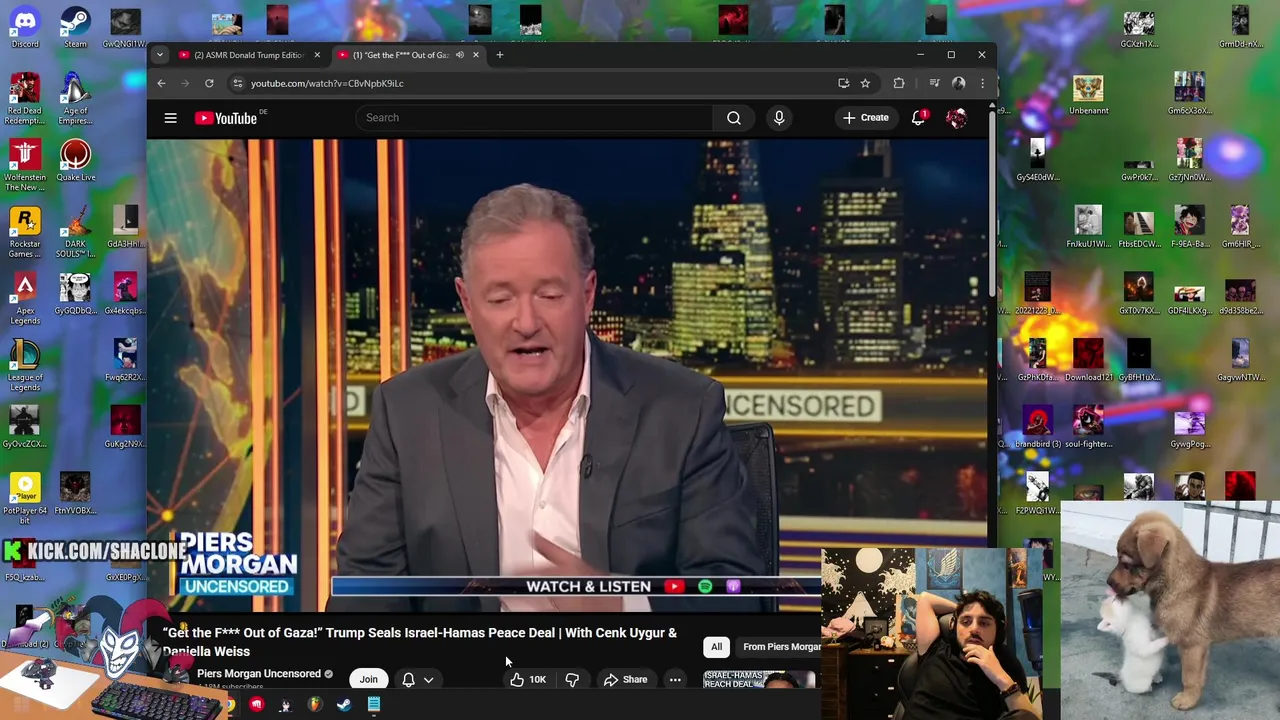Launch League of Legends desktop shortcut
The width and height of the screenshot is (1280, 720).
pyautogui.click(x=25, y=366)
